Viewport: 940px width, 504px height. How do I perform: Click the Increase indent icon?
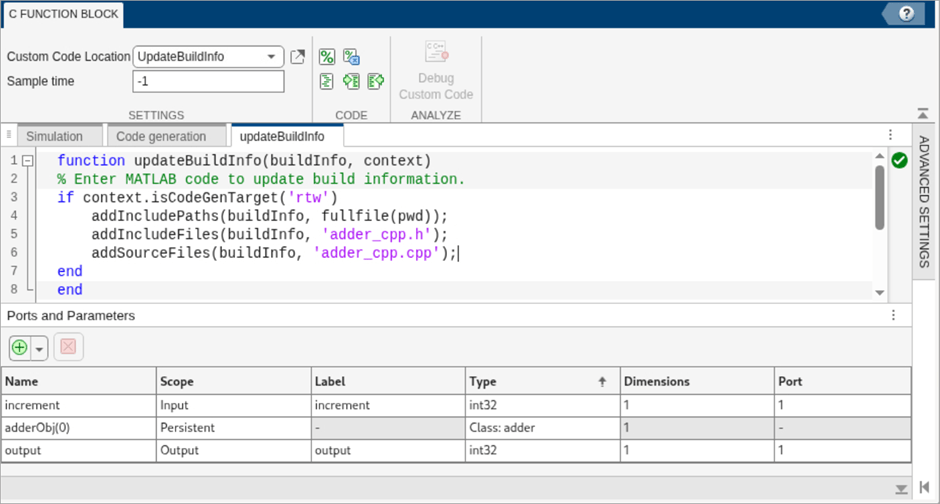376,81
